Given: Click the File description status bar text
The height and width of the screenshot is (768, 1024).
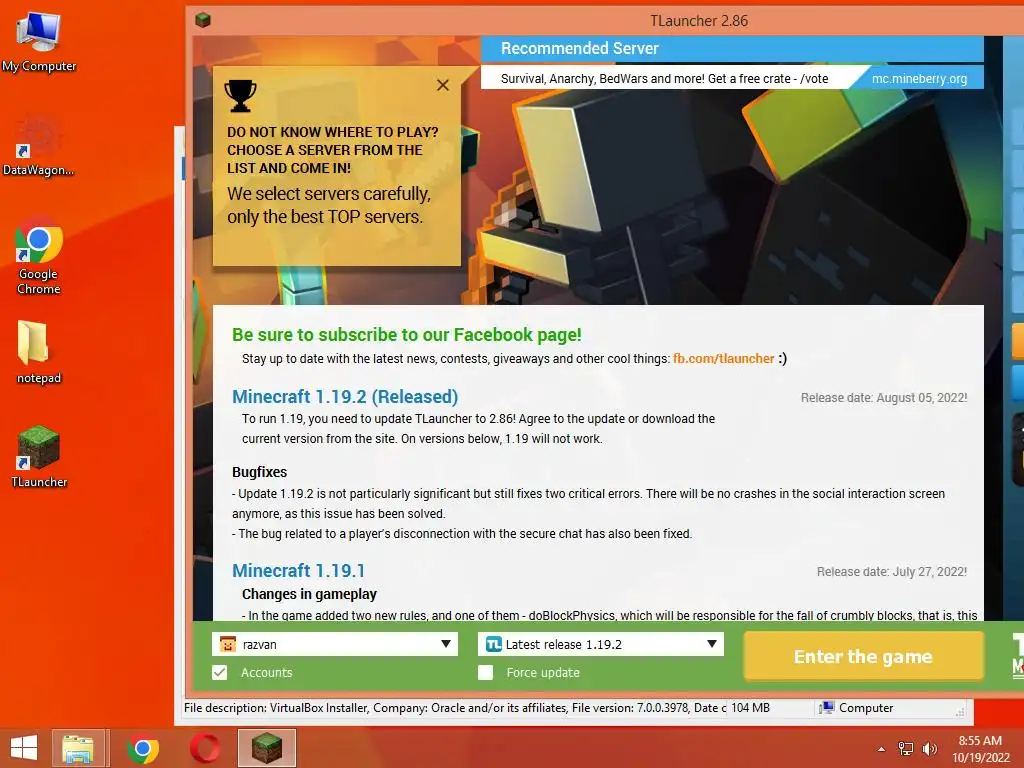Looking at the screenshot, I should coord(454,708).
